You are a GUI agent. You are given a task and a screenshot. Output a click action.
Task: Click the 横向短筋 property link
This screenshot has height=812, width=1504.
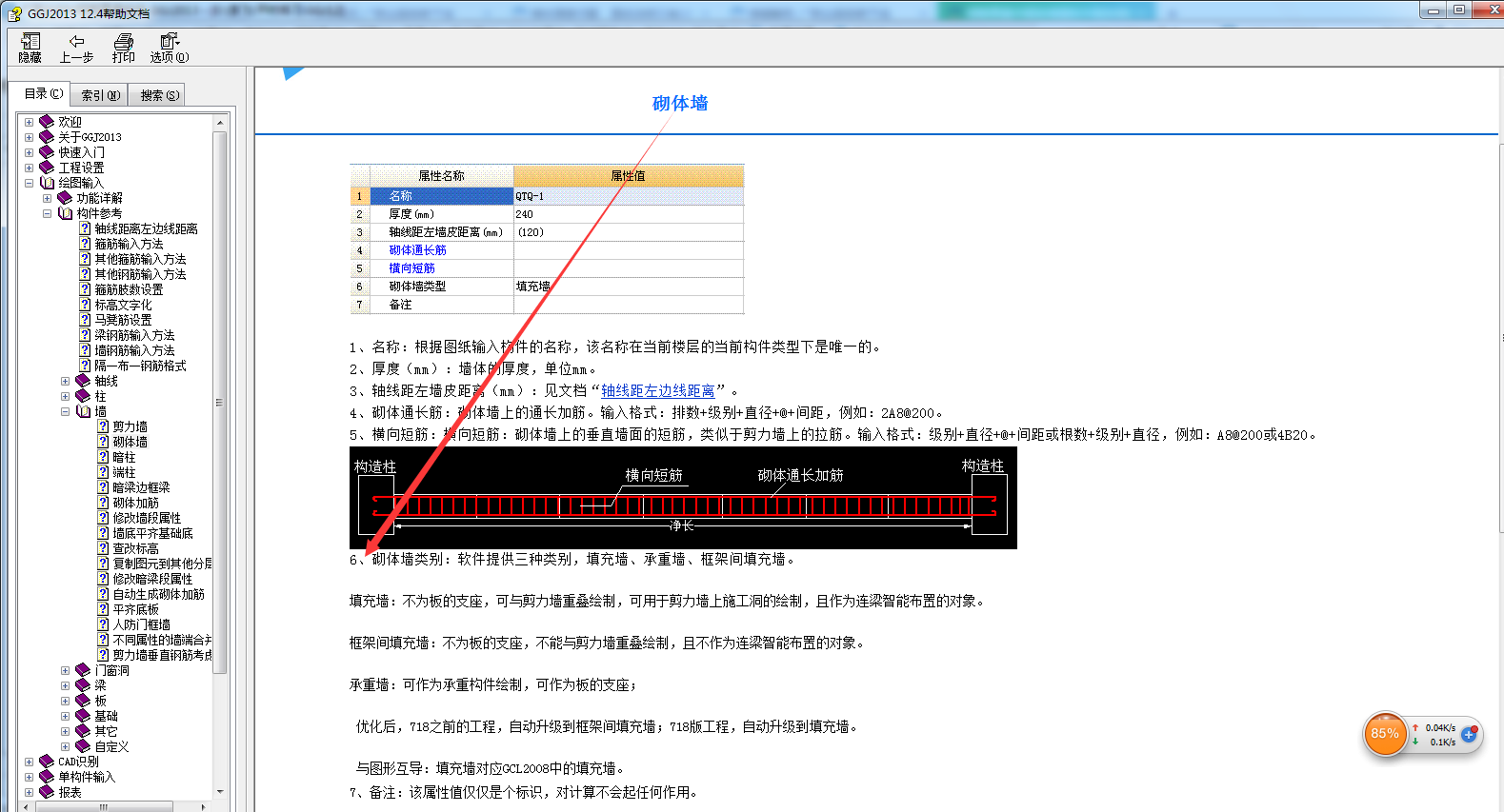point(411,268)
